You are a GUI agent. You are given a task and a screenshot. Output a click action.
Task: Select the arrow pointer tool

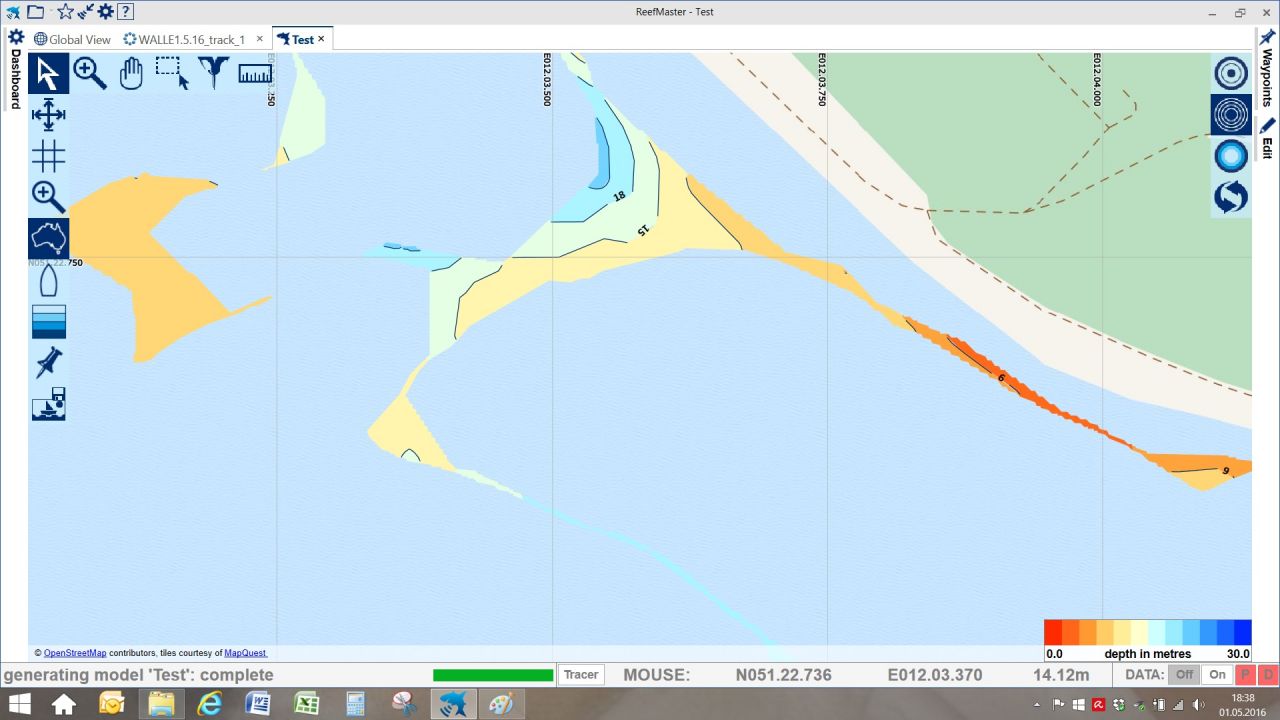tap(48, 74)
